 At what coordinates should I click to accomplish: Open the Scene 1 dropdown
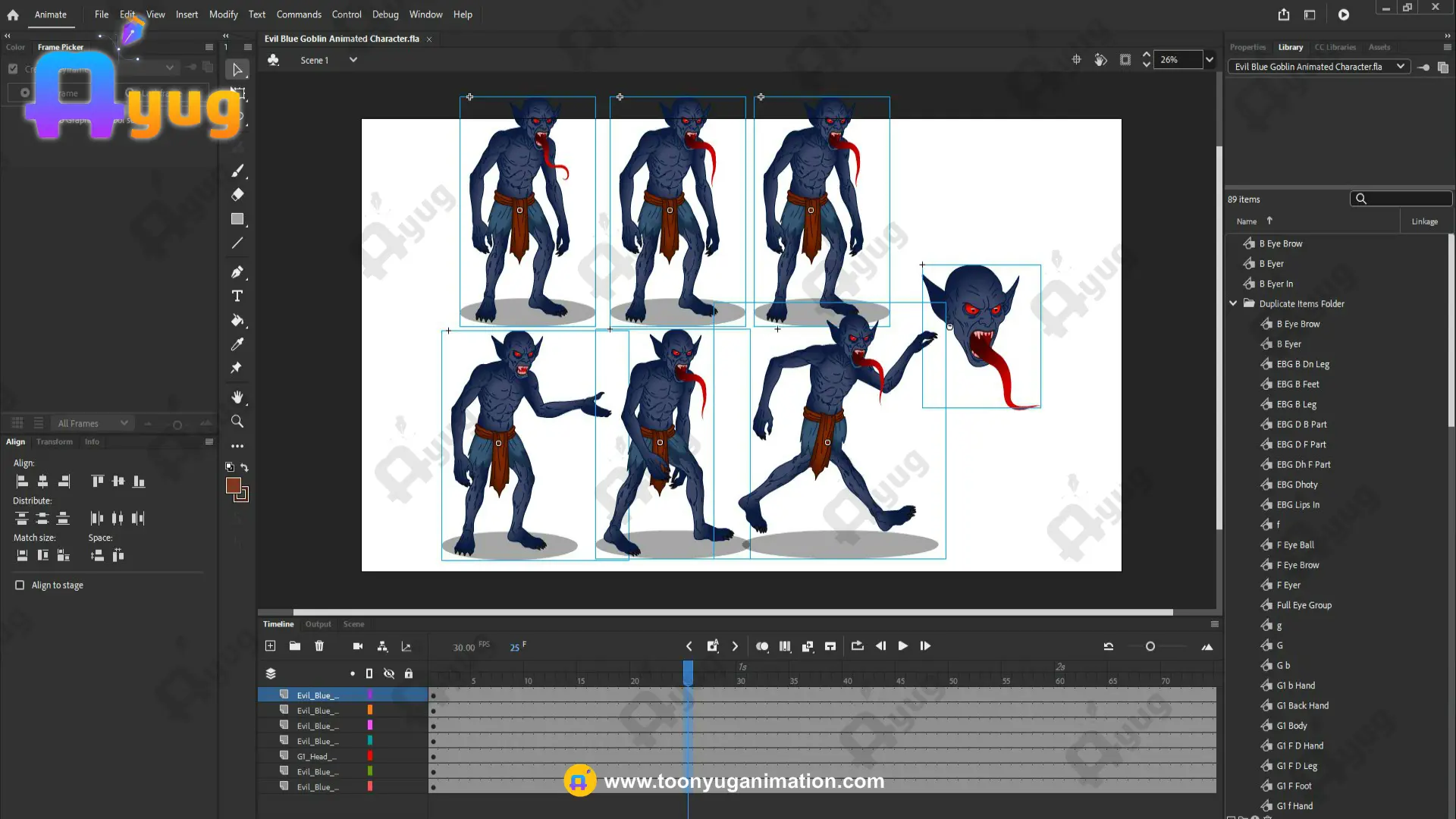353,60
